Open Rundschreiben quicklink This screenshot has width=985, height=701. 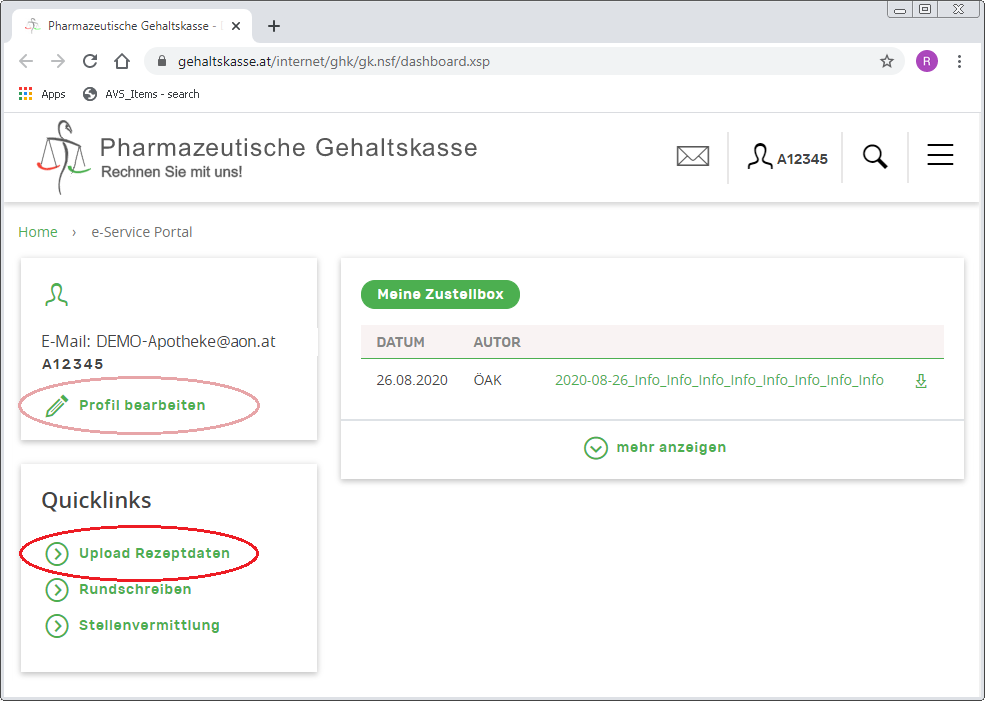coord(134,589)
